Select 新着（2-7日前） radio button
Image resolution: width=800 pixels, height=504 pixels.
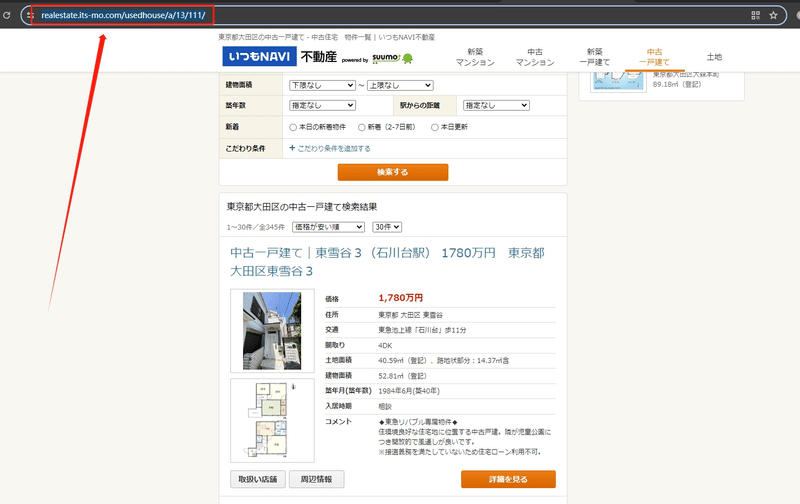pos(361,127)
